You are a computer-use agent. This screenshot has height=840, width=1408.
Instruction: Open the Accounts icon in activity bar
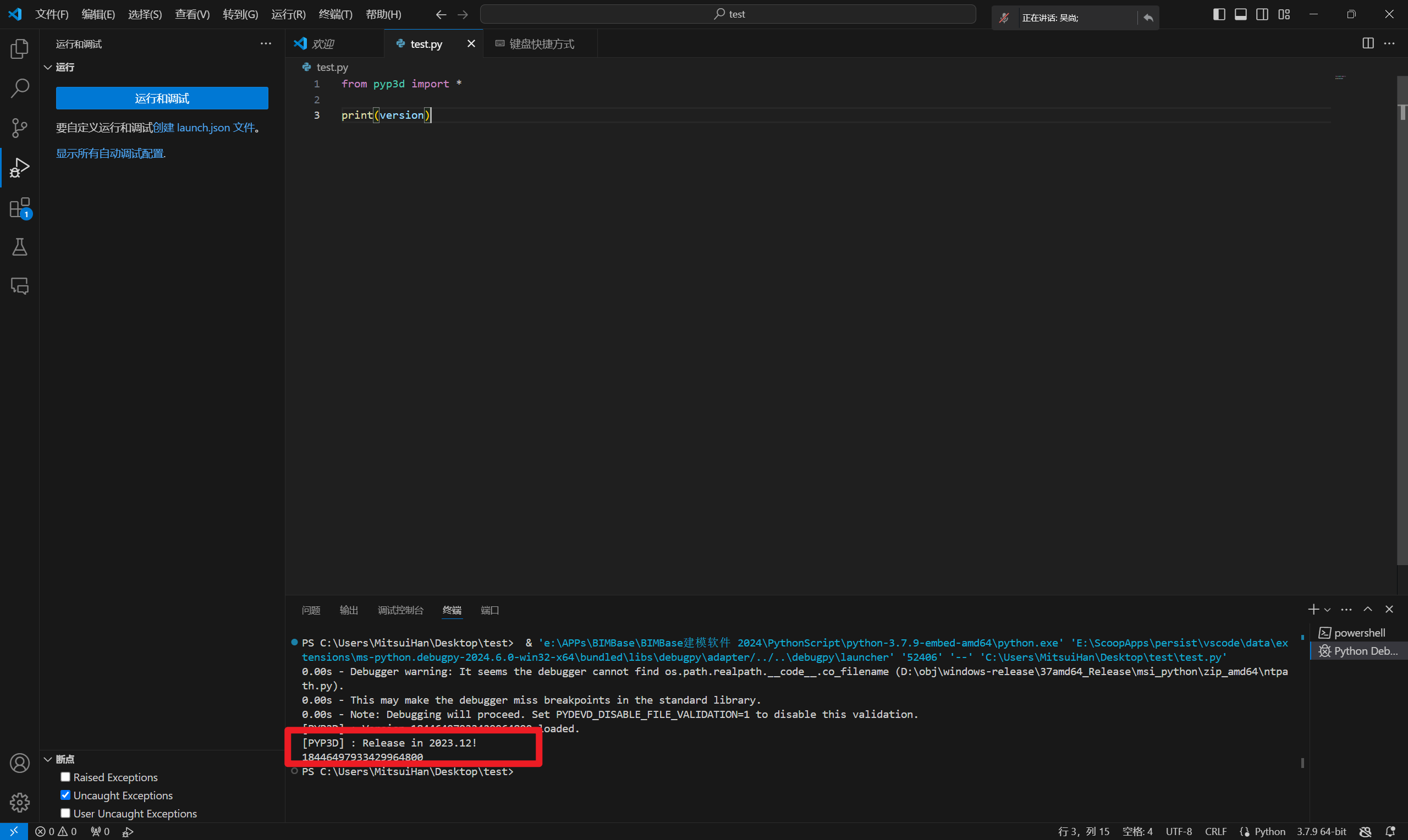coord(20,763)
